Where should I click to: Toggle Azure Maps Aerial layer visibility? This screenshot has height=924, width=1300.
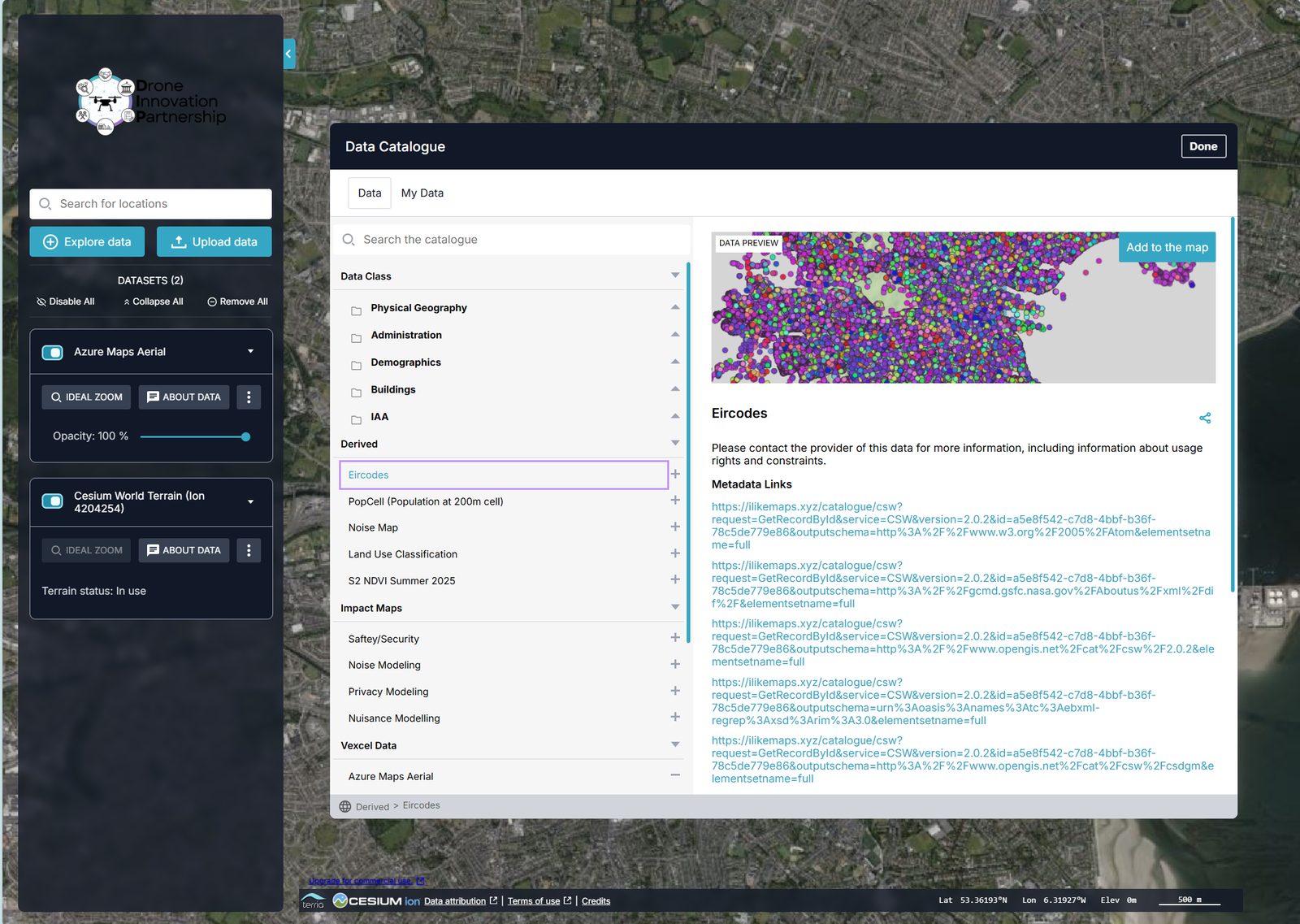click(53, 352)
